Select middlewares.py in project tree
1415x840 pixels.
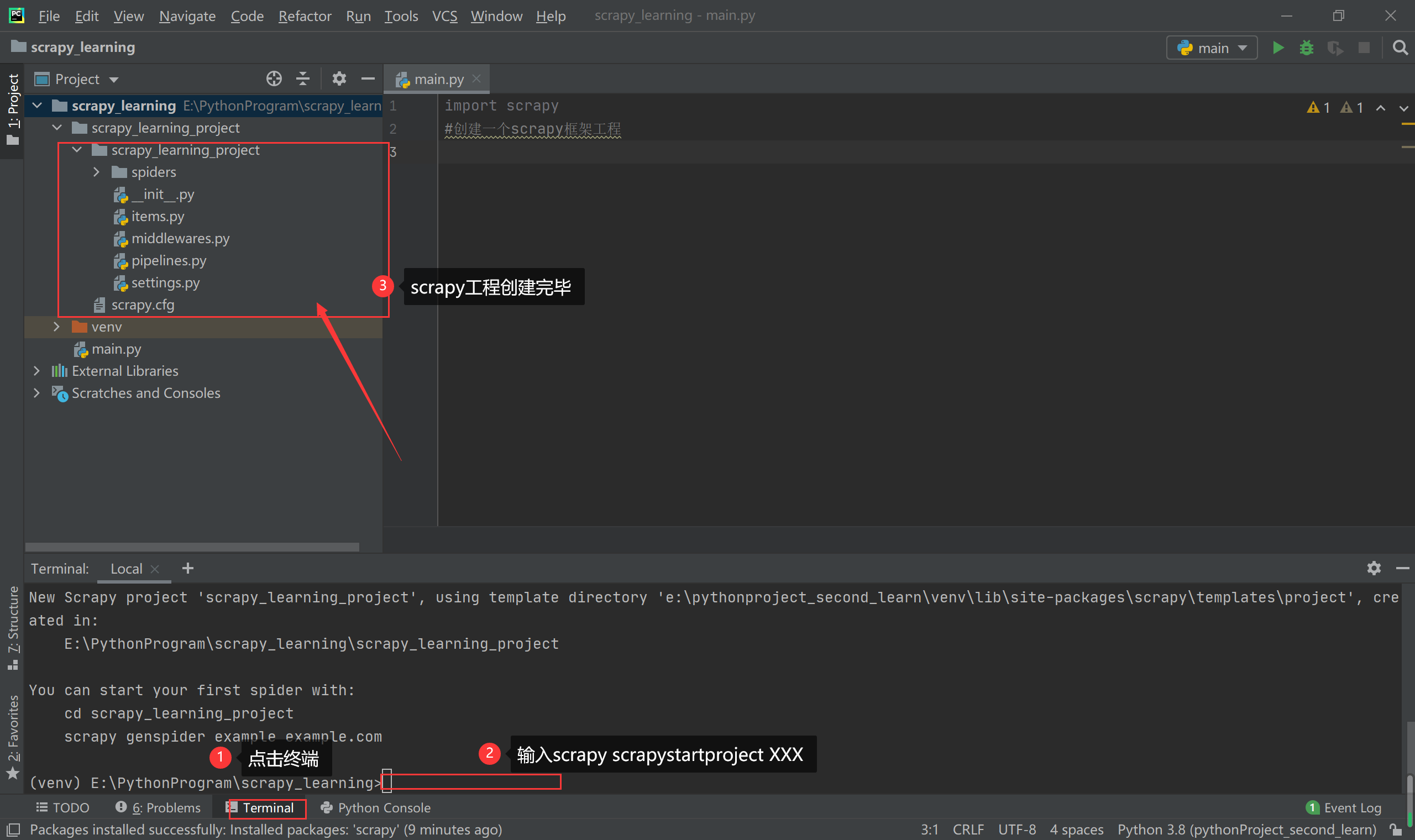point(171,239)
